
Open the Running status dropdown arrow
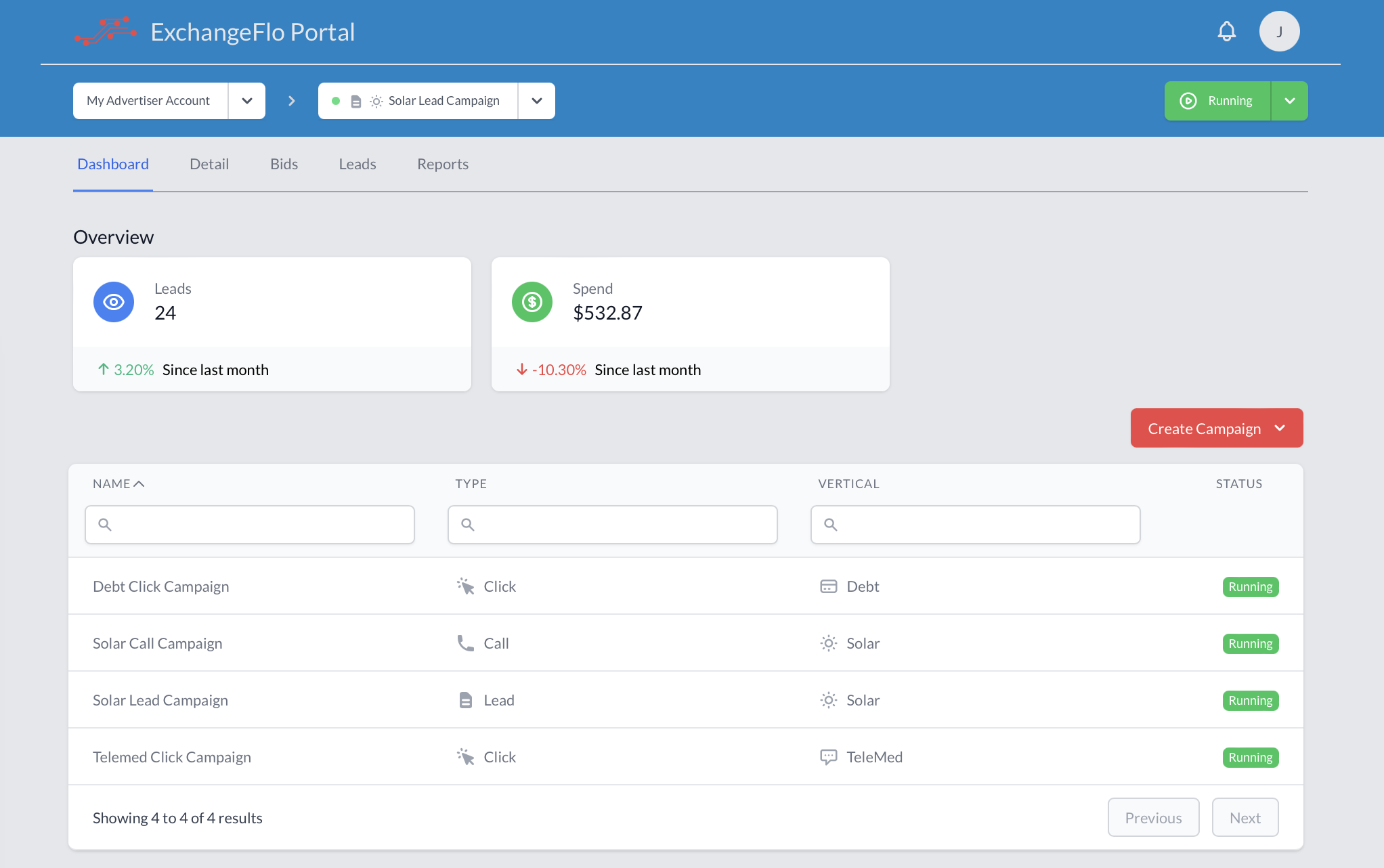(x=1290, y=101)
